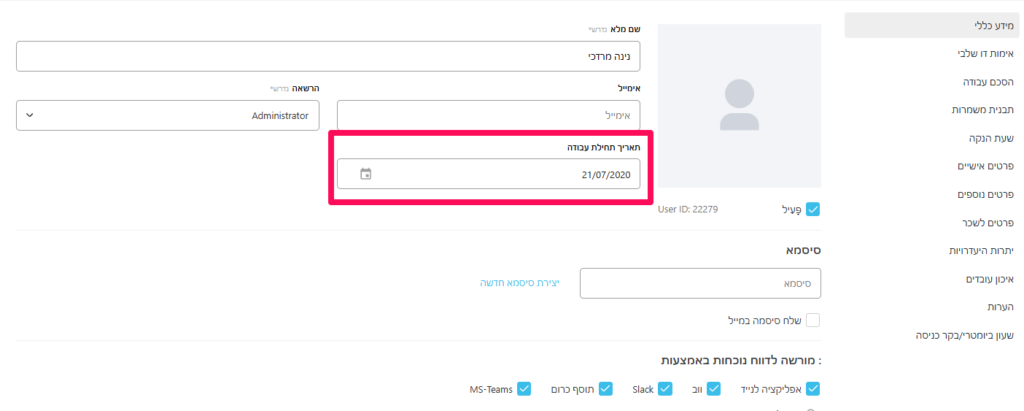Disable the אפליקציה לנייד checkbox
Image resolution: width=1024 pixels, height=411 pixels.
click(x=812, y=388)
